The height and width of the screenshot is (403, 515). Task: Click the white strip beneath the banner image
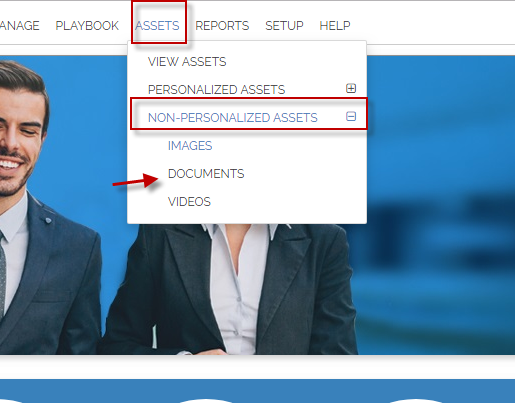pyautogui.click(x=257, y=367)
